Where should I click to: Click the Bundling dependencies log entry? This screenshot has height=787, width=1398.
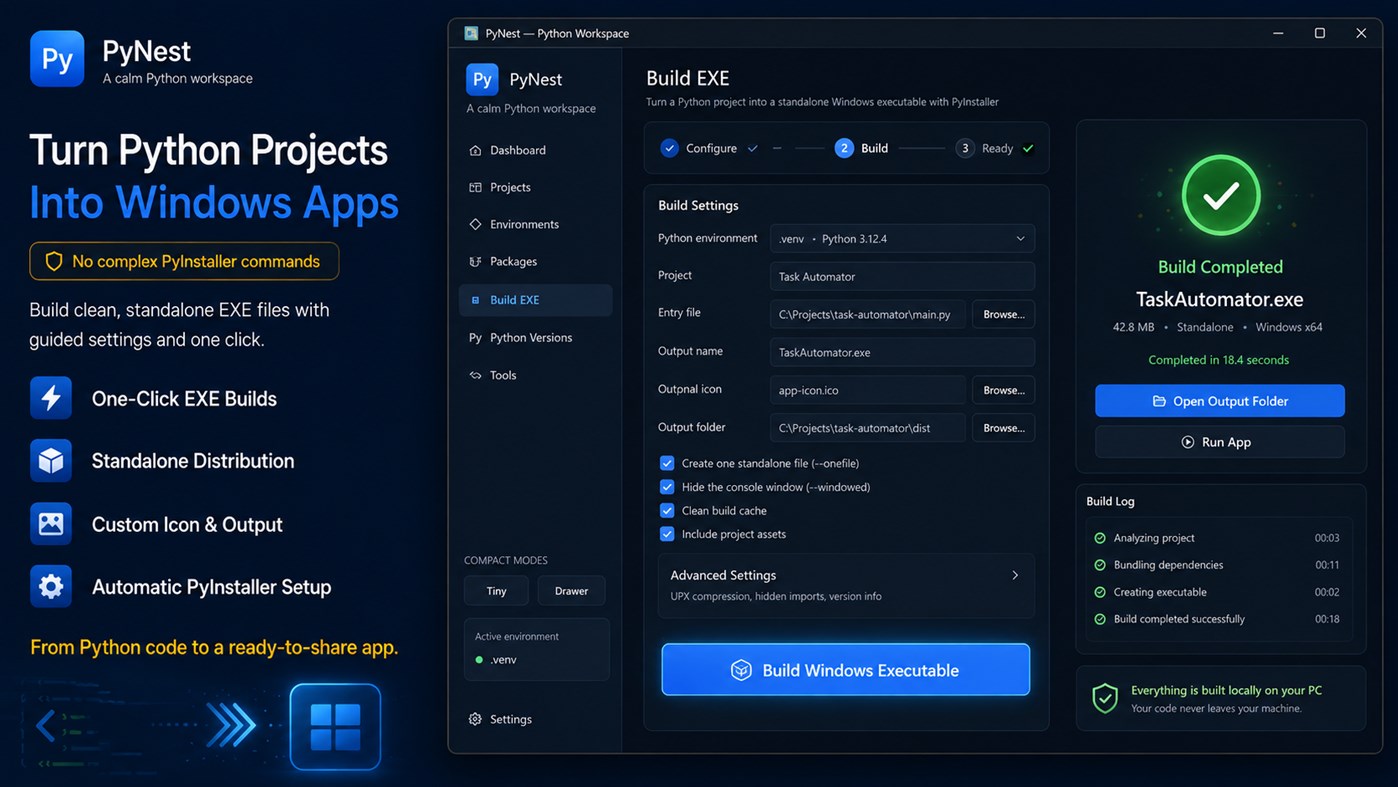pos(1217,565)
